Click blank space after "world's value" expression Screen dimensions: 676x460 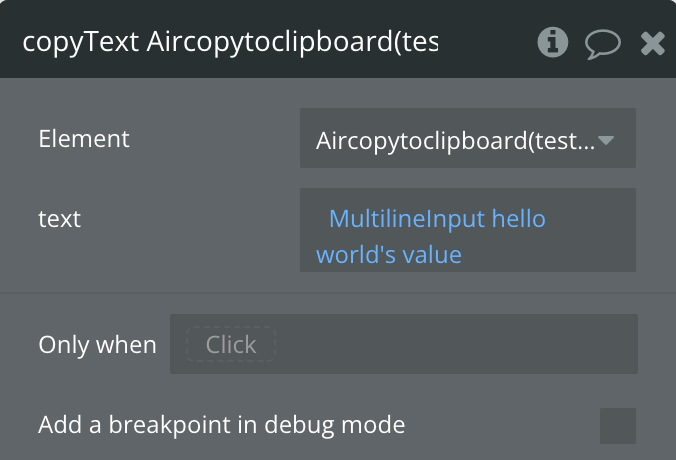pos(550,255)
